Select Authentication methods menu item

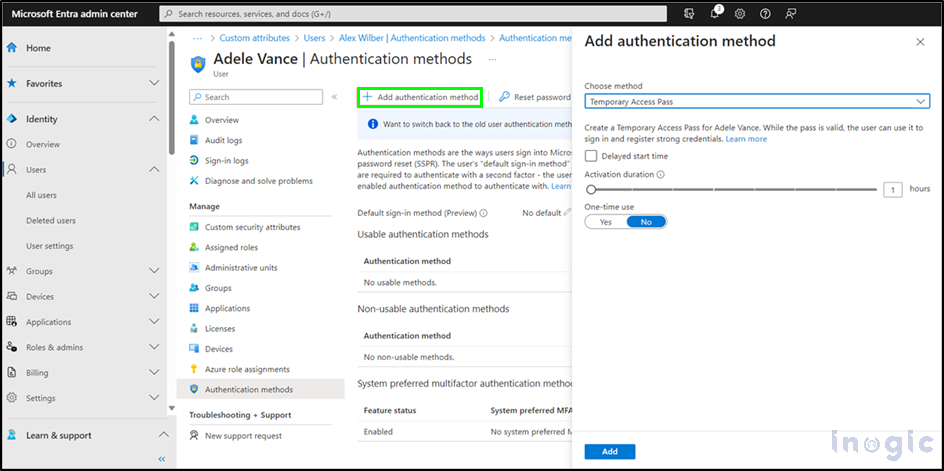(x=248, y=389)
